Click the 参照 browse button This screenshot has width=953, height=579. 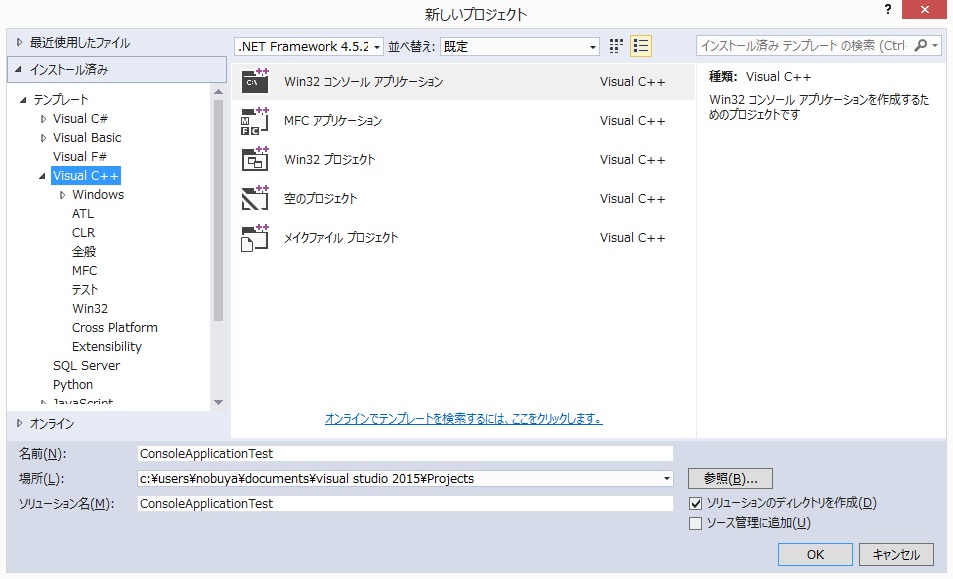click(x=730, y=478)
